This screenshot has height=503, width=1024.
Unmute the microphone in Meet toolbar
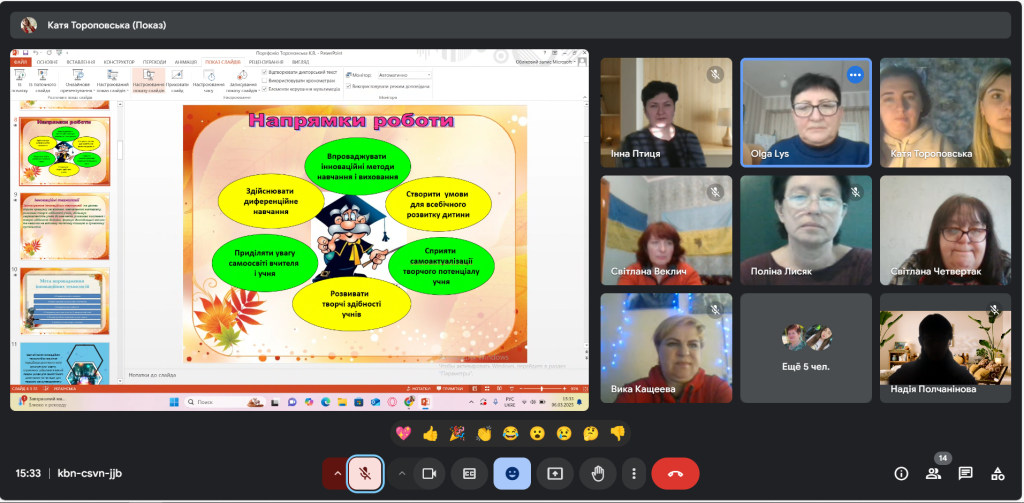[365, 474]
